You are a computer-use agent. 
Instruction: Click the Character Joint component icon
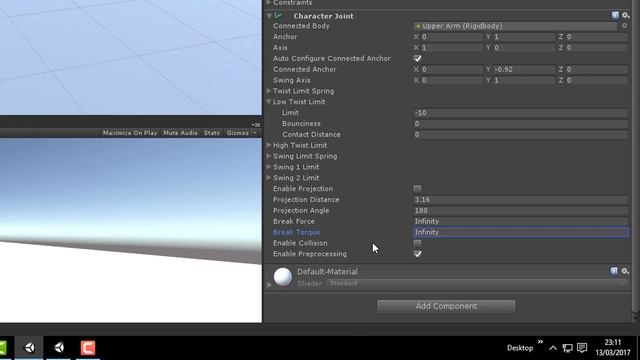(278, 16)
